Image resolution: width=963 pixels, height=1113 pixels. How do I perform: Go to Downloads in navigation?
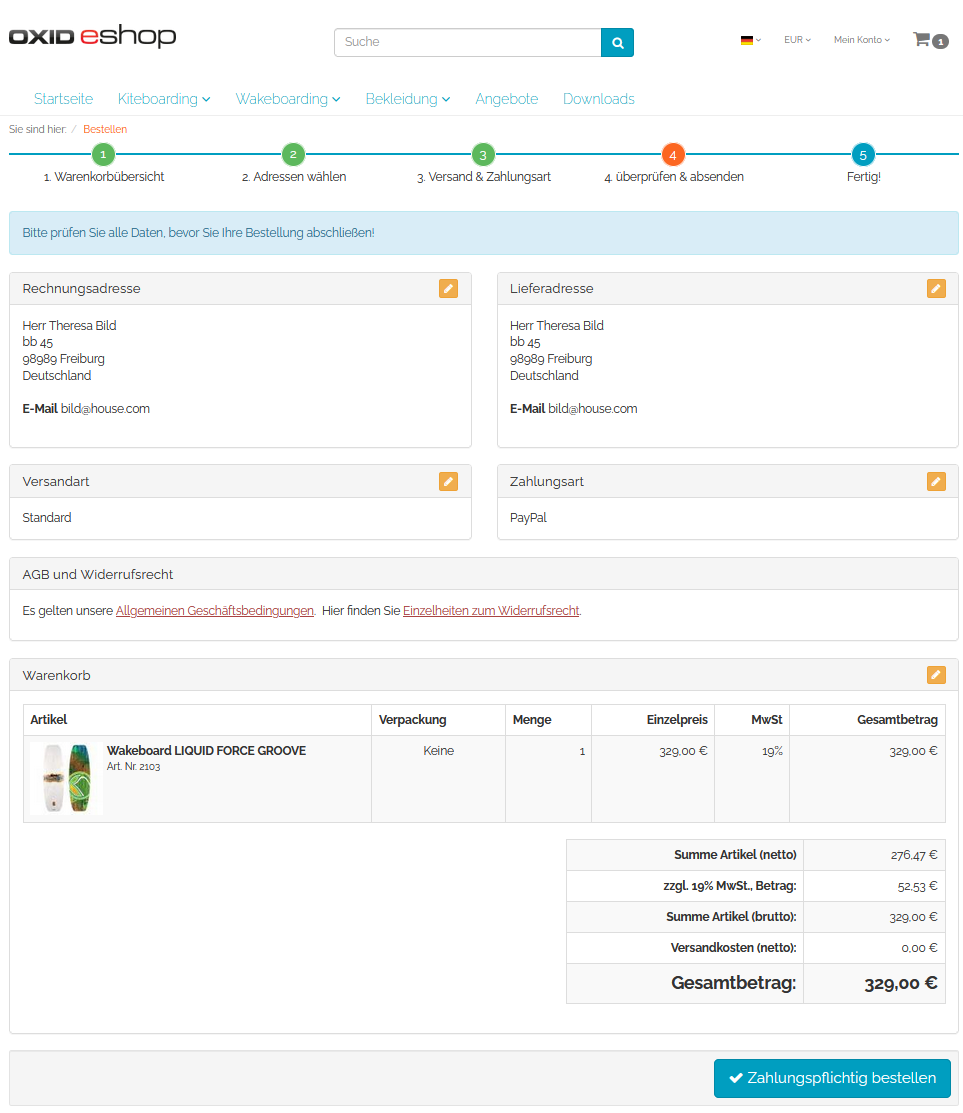click(x=598, y=99)
